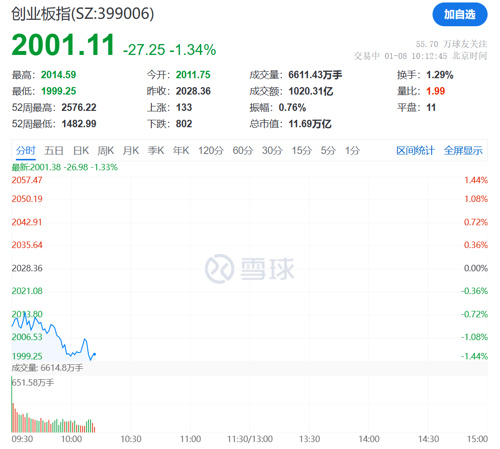Switch to 15分 chart interval
Image resolution: width=500 pixels, height=449 pixels.
tap(302, 151)
